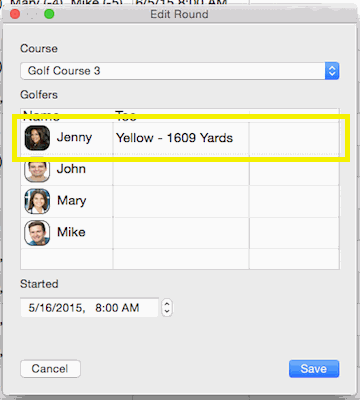
Task: Click the green zoom window button
Action: pyautogui.click(x=49, y=14)
